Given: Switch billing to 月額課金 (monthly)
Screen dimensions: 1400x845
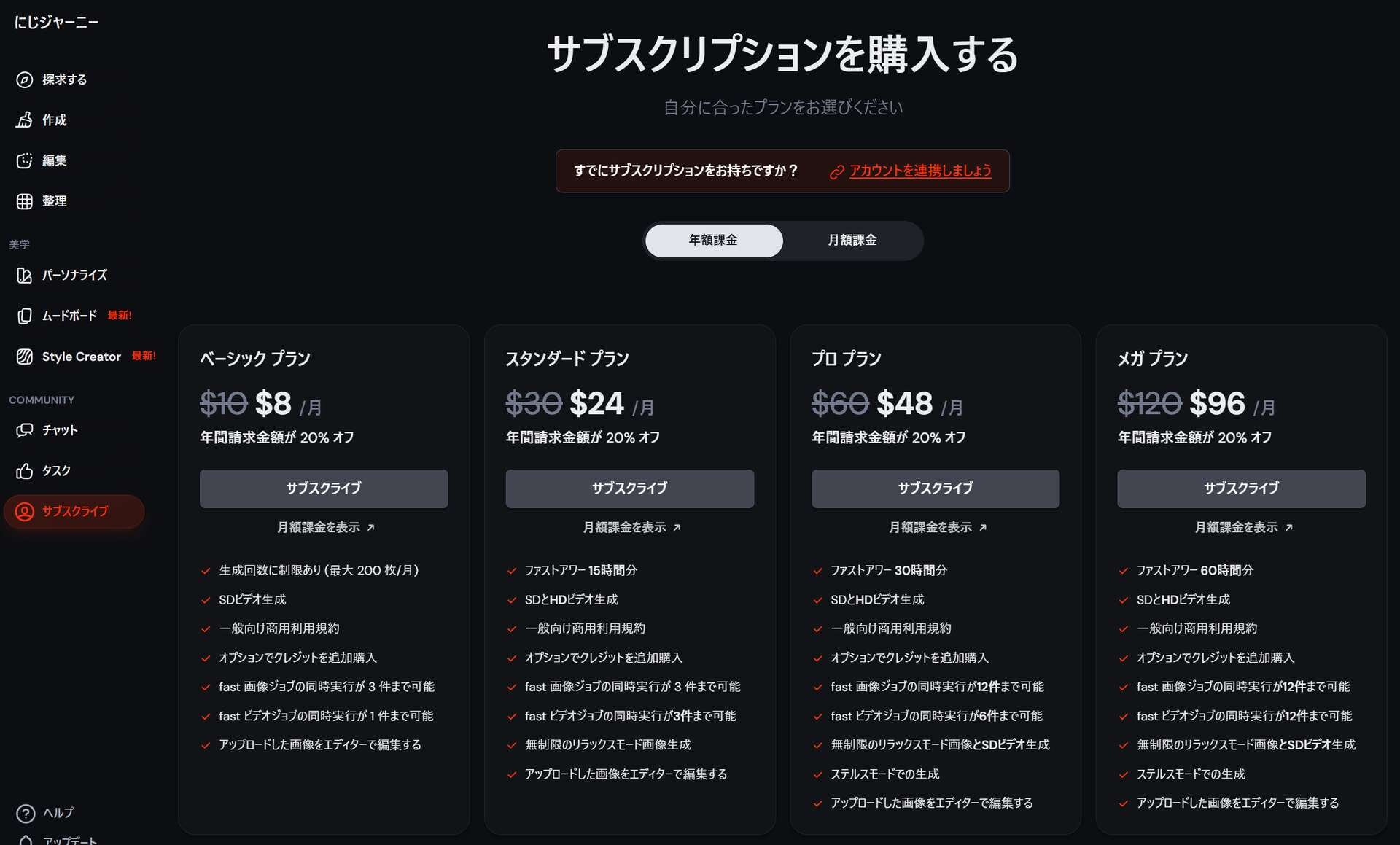Looking at the screenshot, I should pos(852,241).
